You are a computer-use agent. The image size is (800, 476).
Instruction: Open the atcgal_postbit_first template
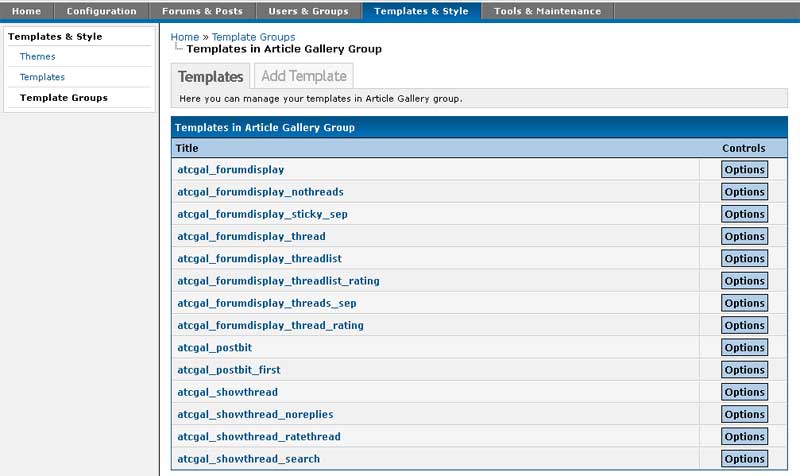point(229,370)
